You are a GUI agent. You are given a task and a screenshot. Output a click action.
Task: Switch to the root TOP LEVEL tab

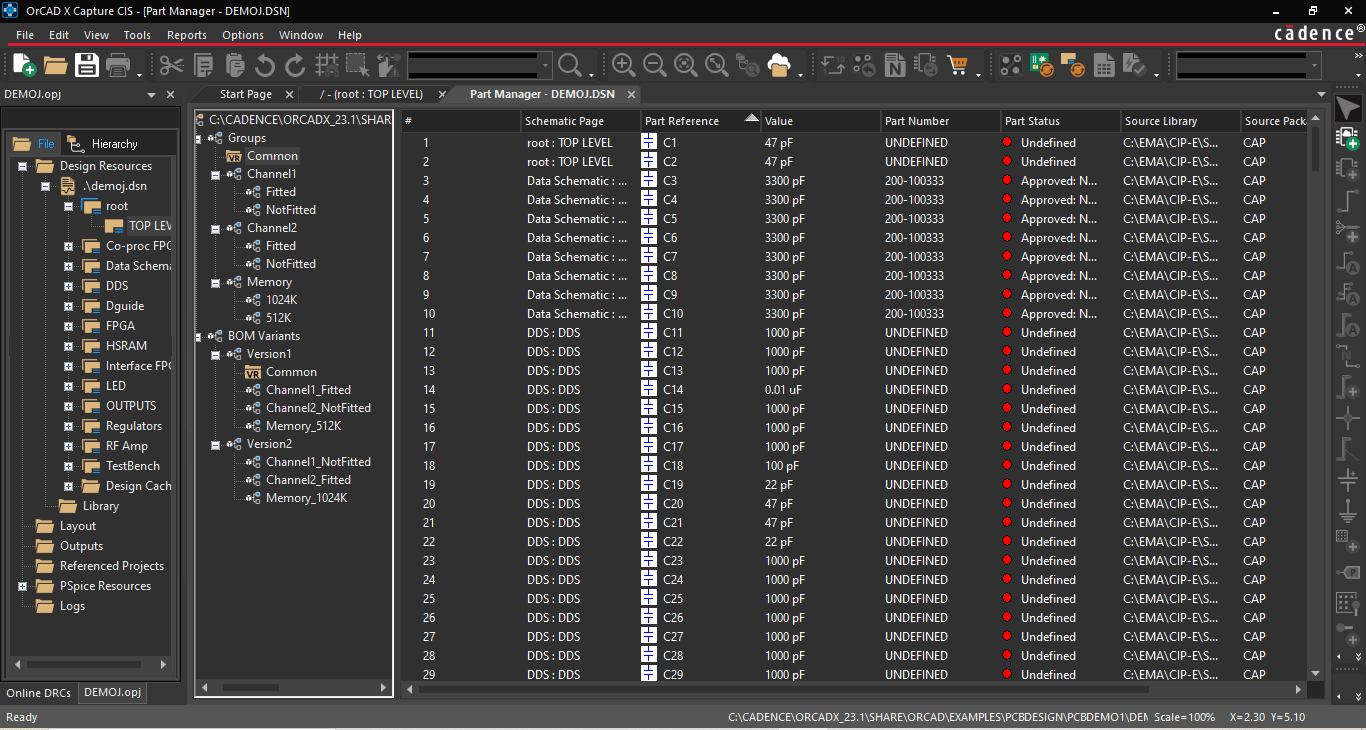tap(371, 94)
